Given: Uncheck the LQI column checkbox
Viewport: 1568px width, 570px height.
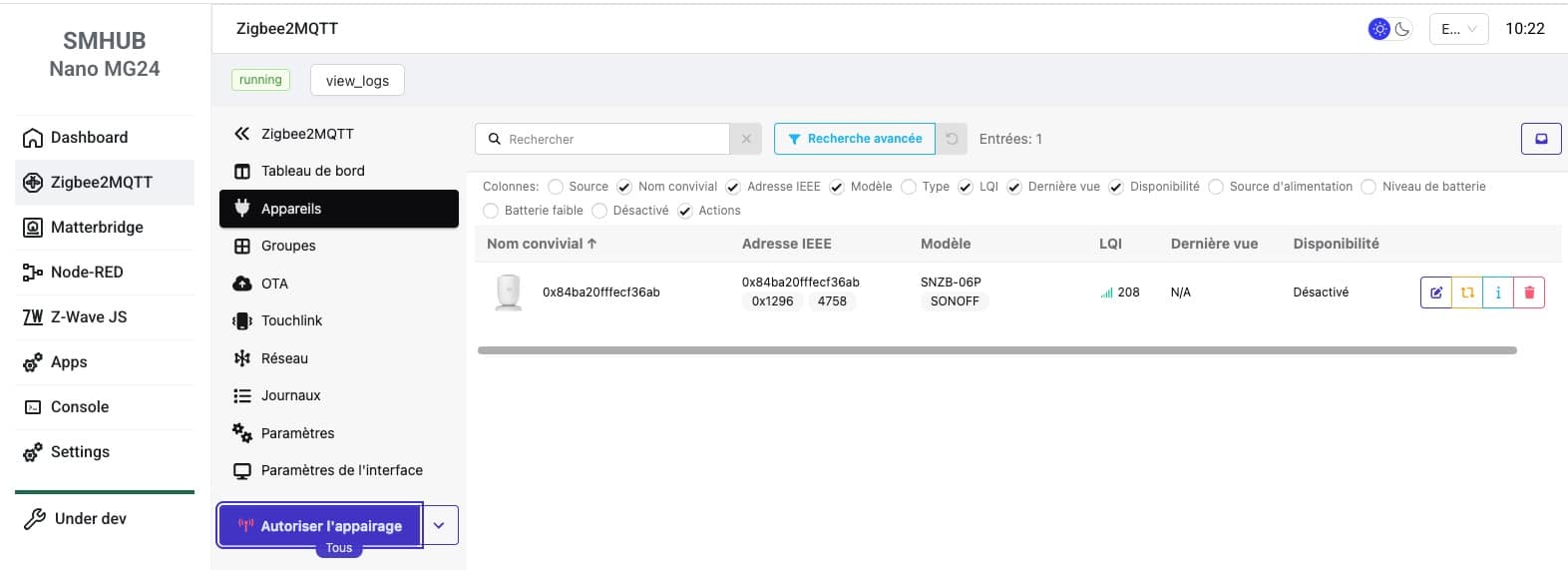Looking at the screenshot, I should [x=965, y=187].
